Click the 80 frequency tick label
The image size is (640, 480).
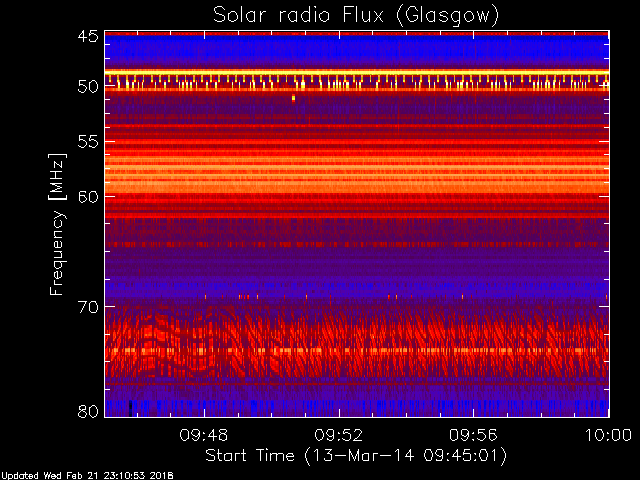tap(87, 411)
